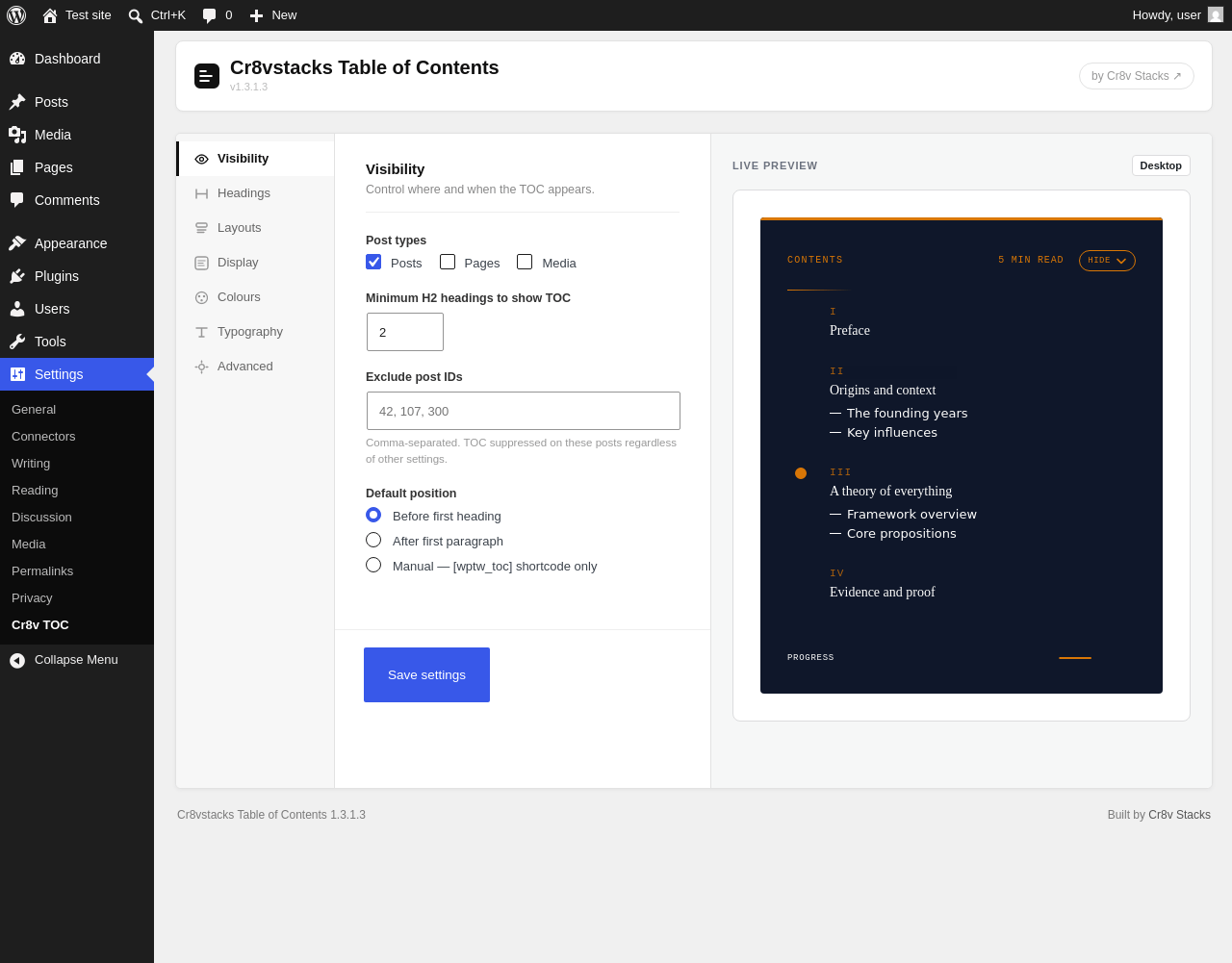Image resolution: width=1232 pixels, height=963 pixels.
Task: Open the Advanced settings tab
Action: (x=256, y=367)
